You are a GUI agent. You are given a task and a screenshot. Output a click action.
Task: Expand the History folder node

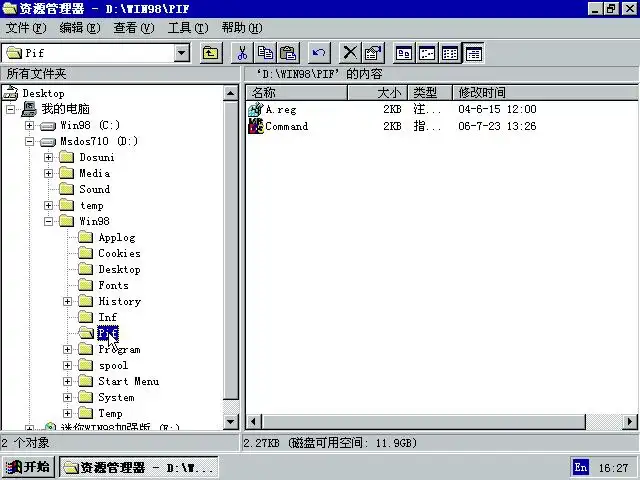(x=68, y=301)
